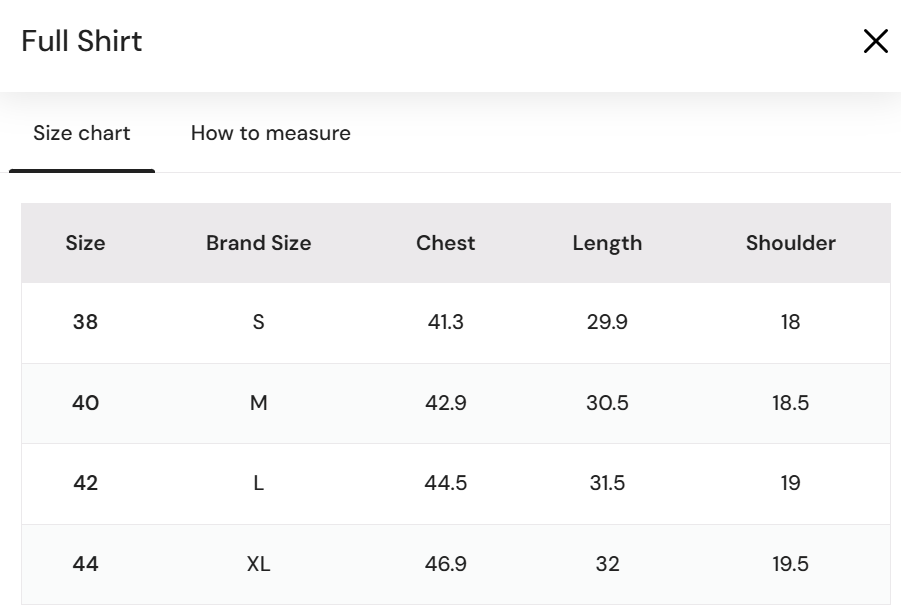901x613 pixels.
Task: Select the Size chart tab
Action: pyautogui.click(x=82, y=133)
